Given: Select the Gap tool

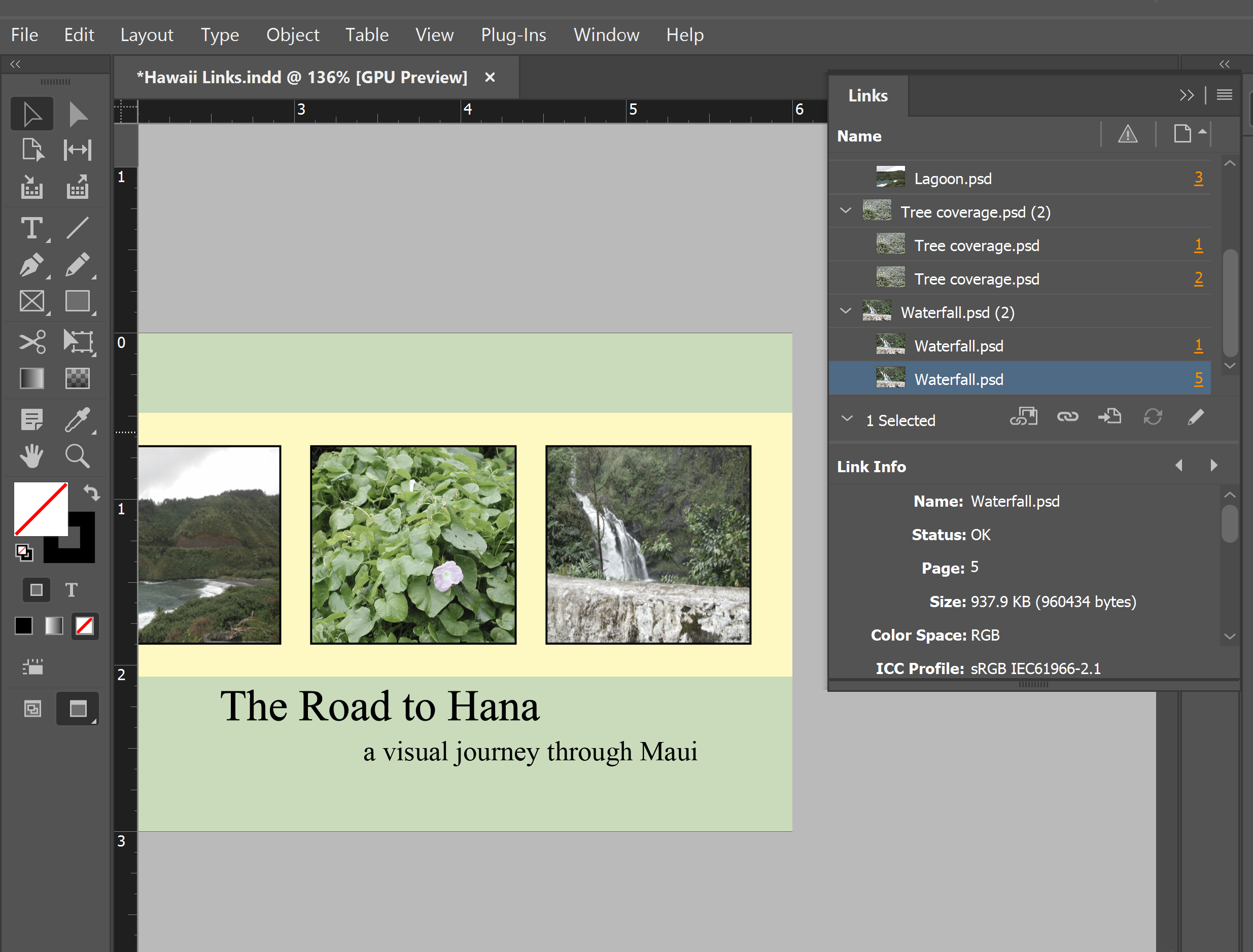Looking at the screenshot, I should click(78, 150).
